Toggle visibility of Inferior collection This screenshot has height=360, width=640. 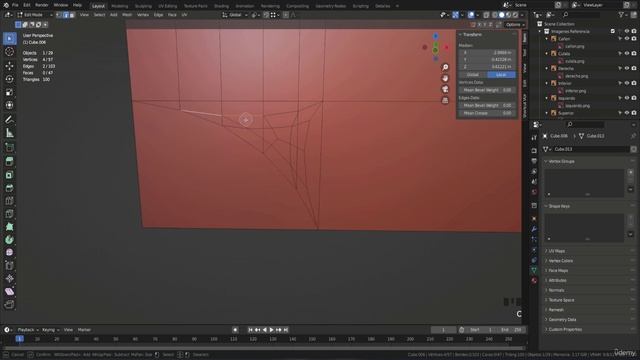coord(627,83)
